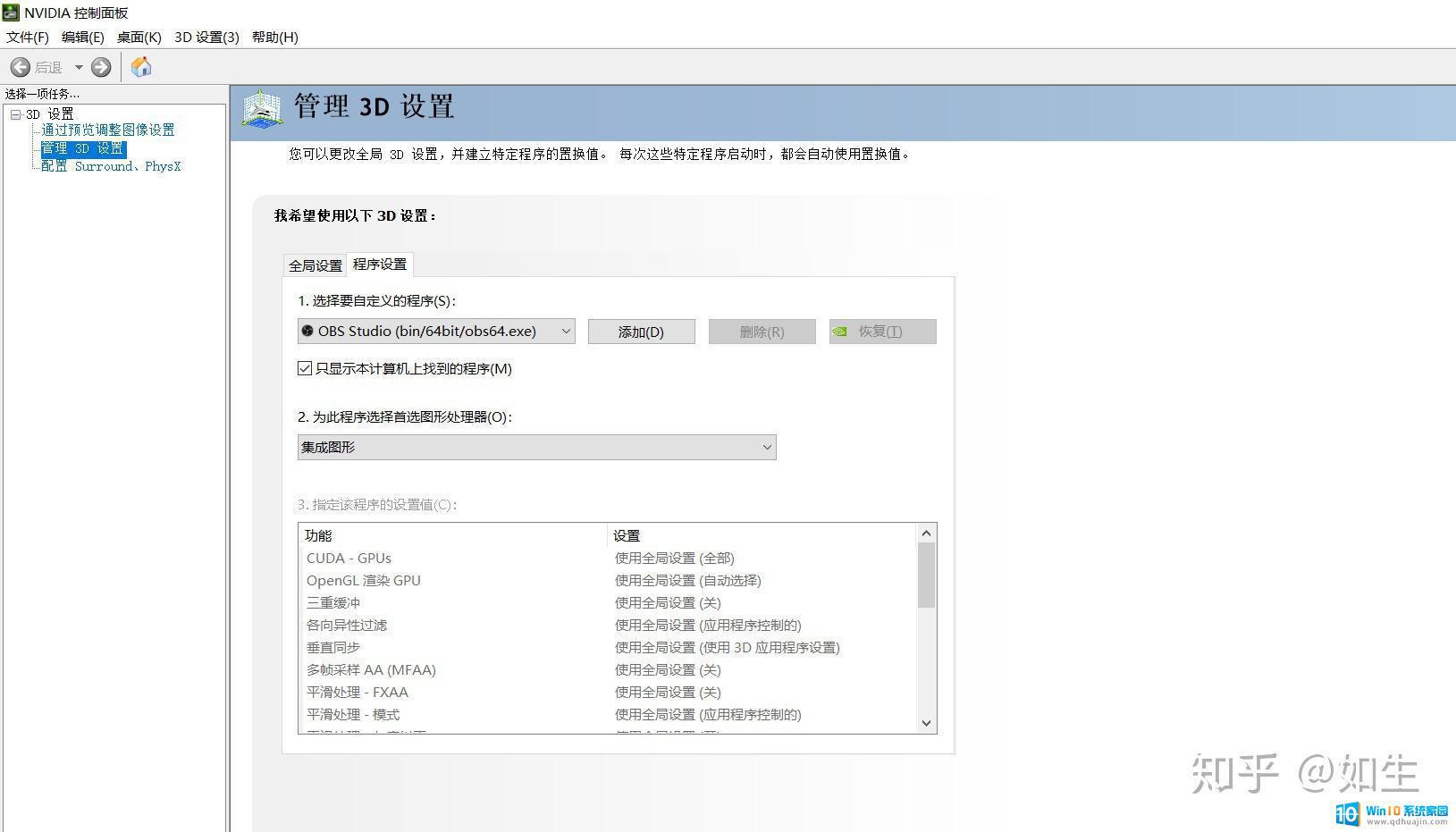Open the back history dropdown arrow
Image resolution: width=1456 pixels, height=832 pixels.
point(79,67)
